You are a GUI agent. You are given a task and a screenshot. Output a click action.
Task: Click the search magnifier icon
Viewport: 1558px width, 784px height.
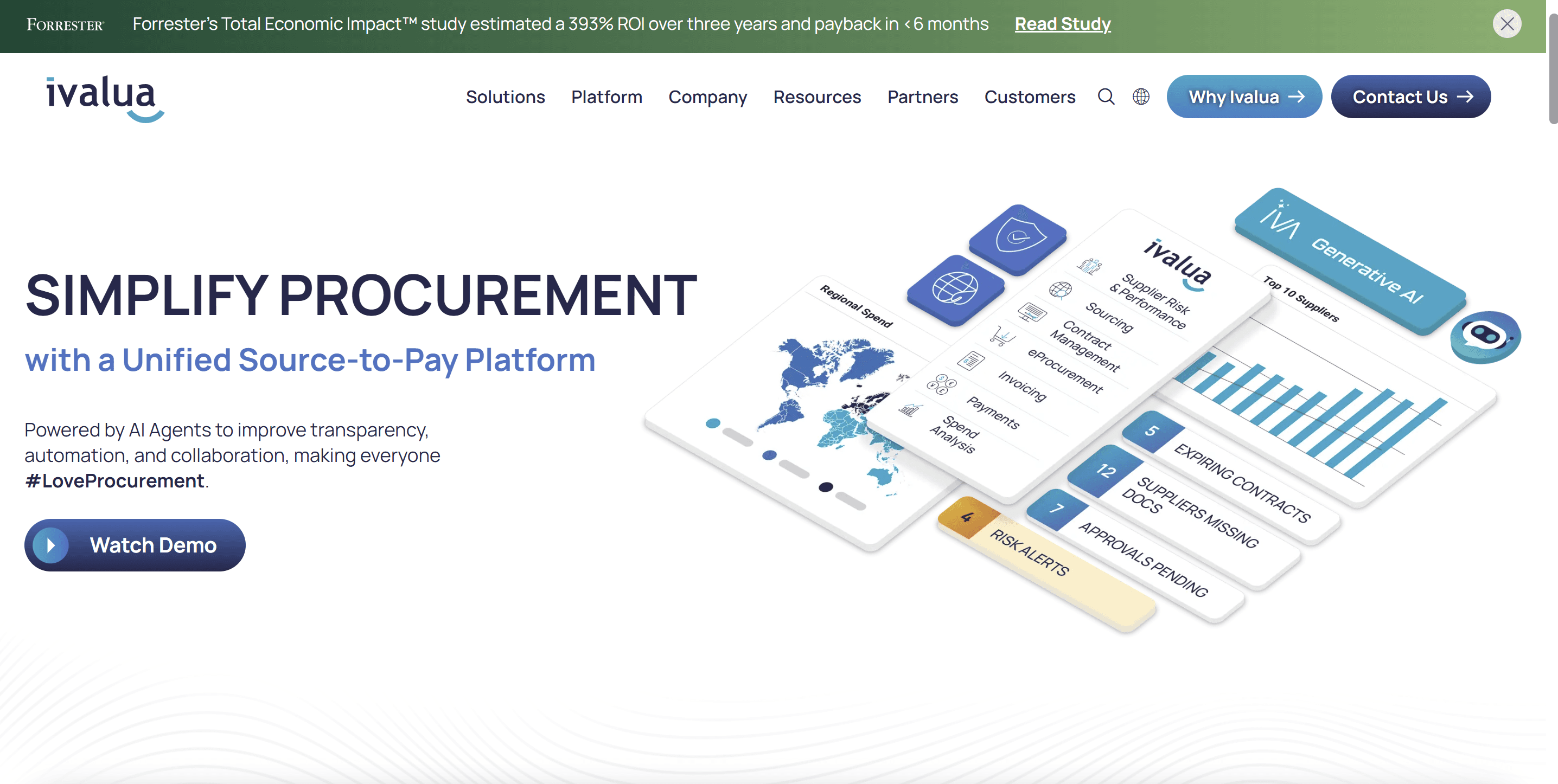[x=1106, y=97]
